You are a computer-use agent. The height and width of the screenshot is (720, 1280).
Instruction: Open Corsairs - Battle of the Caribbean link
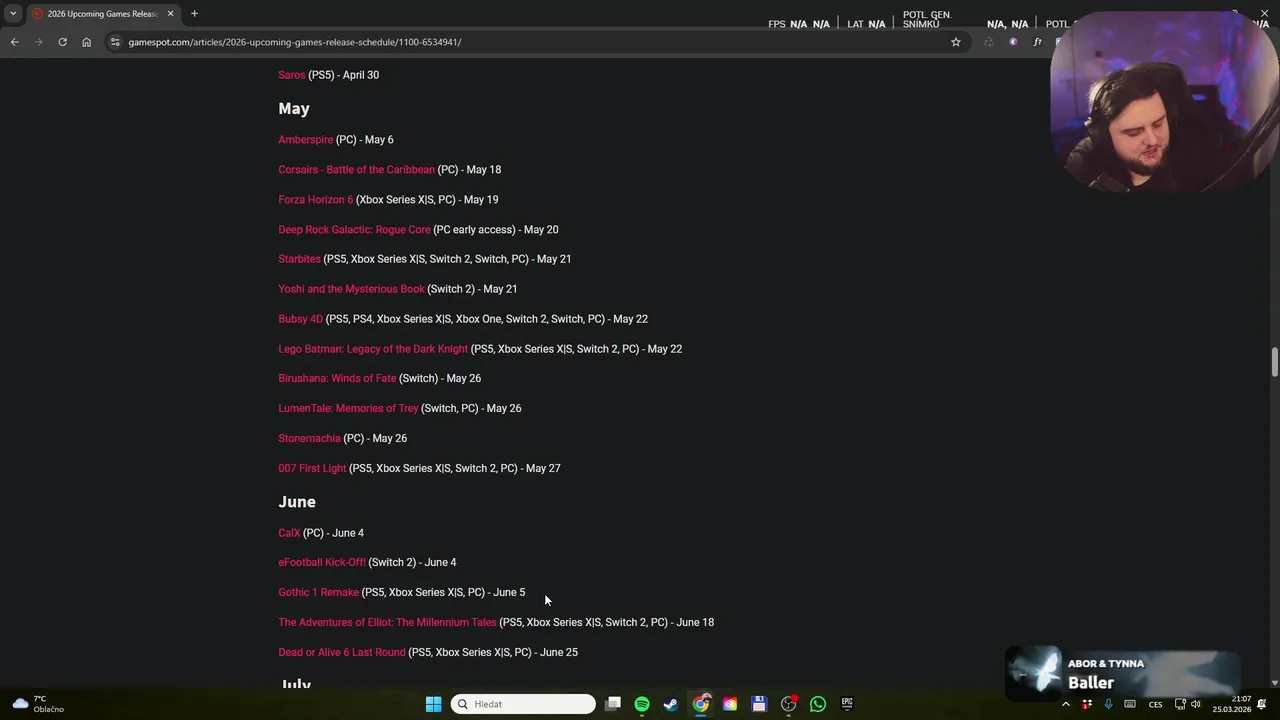(x=356, y=170)
